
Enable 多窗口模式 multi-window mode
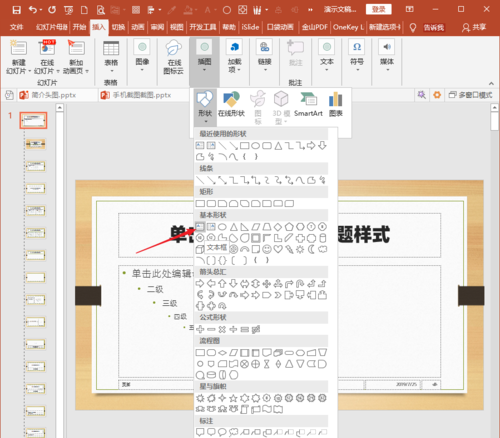470,95
